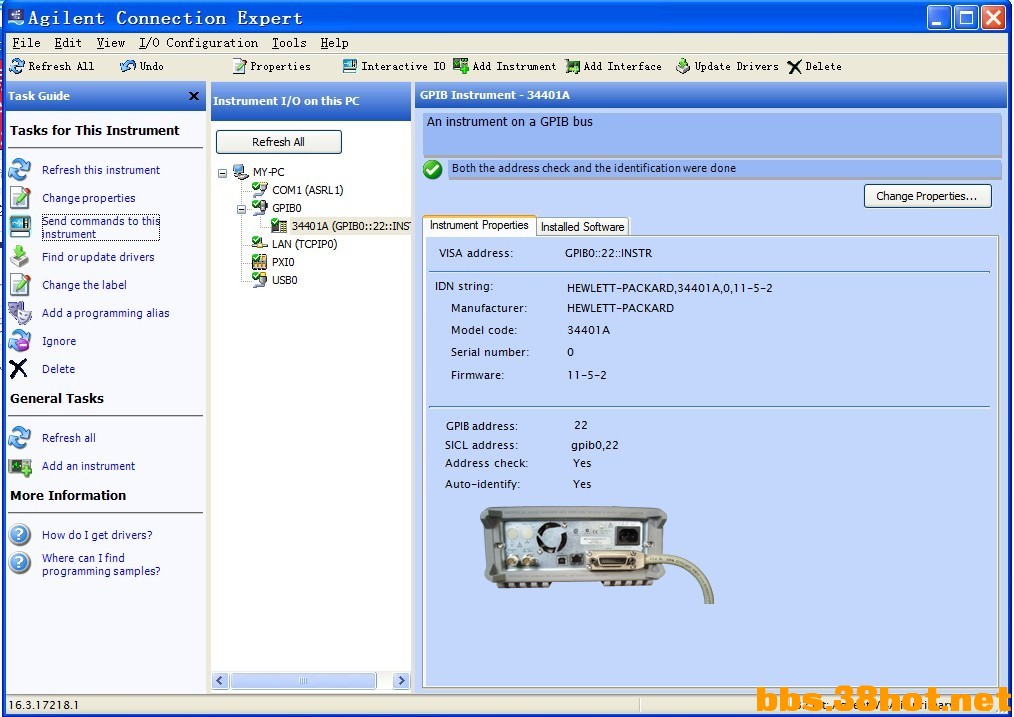
Task: Click the General Tasks Refresh all icon
Action: [x=20, y=438]
